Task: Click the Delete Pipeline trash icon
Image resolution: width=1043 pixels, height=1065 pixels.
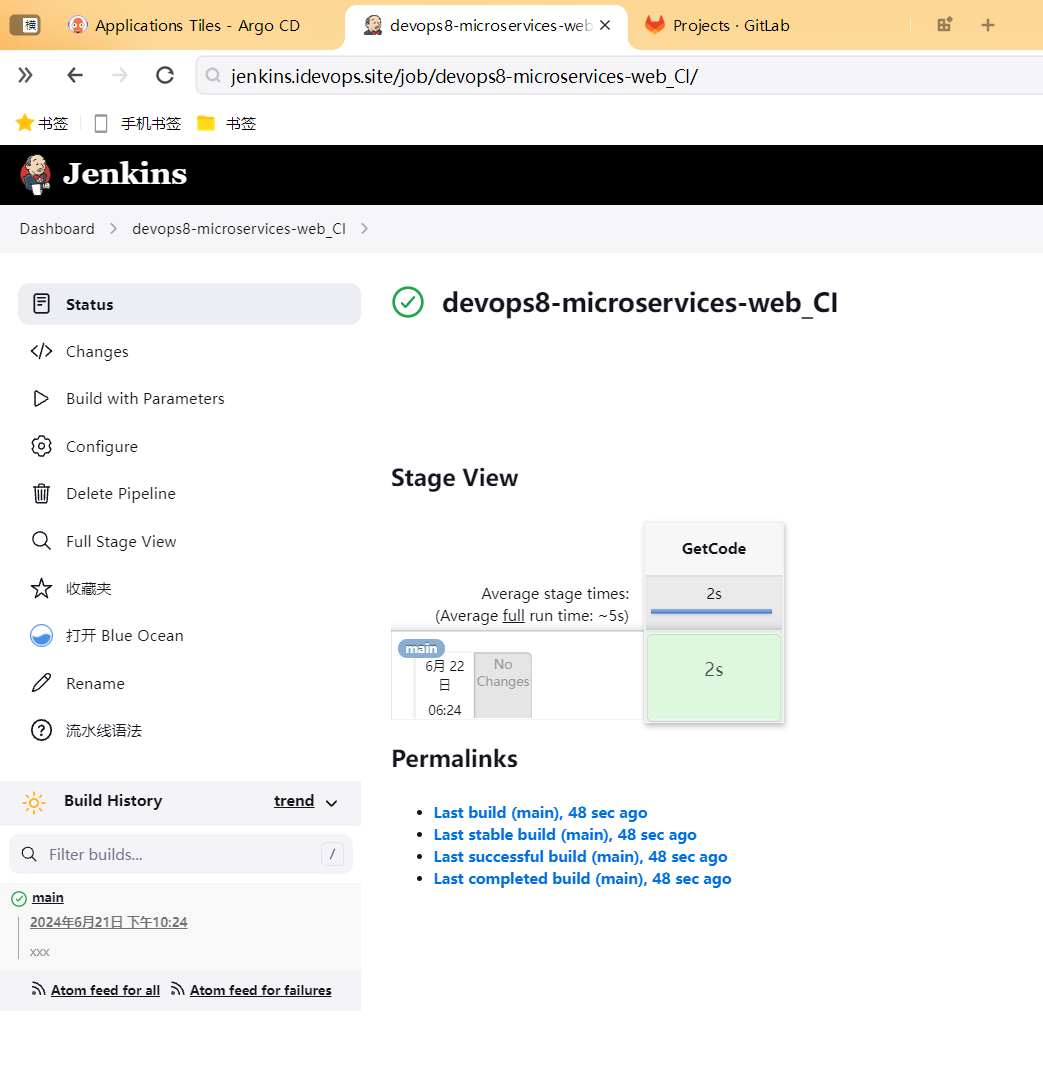Action: point(41,494)
